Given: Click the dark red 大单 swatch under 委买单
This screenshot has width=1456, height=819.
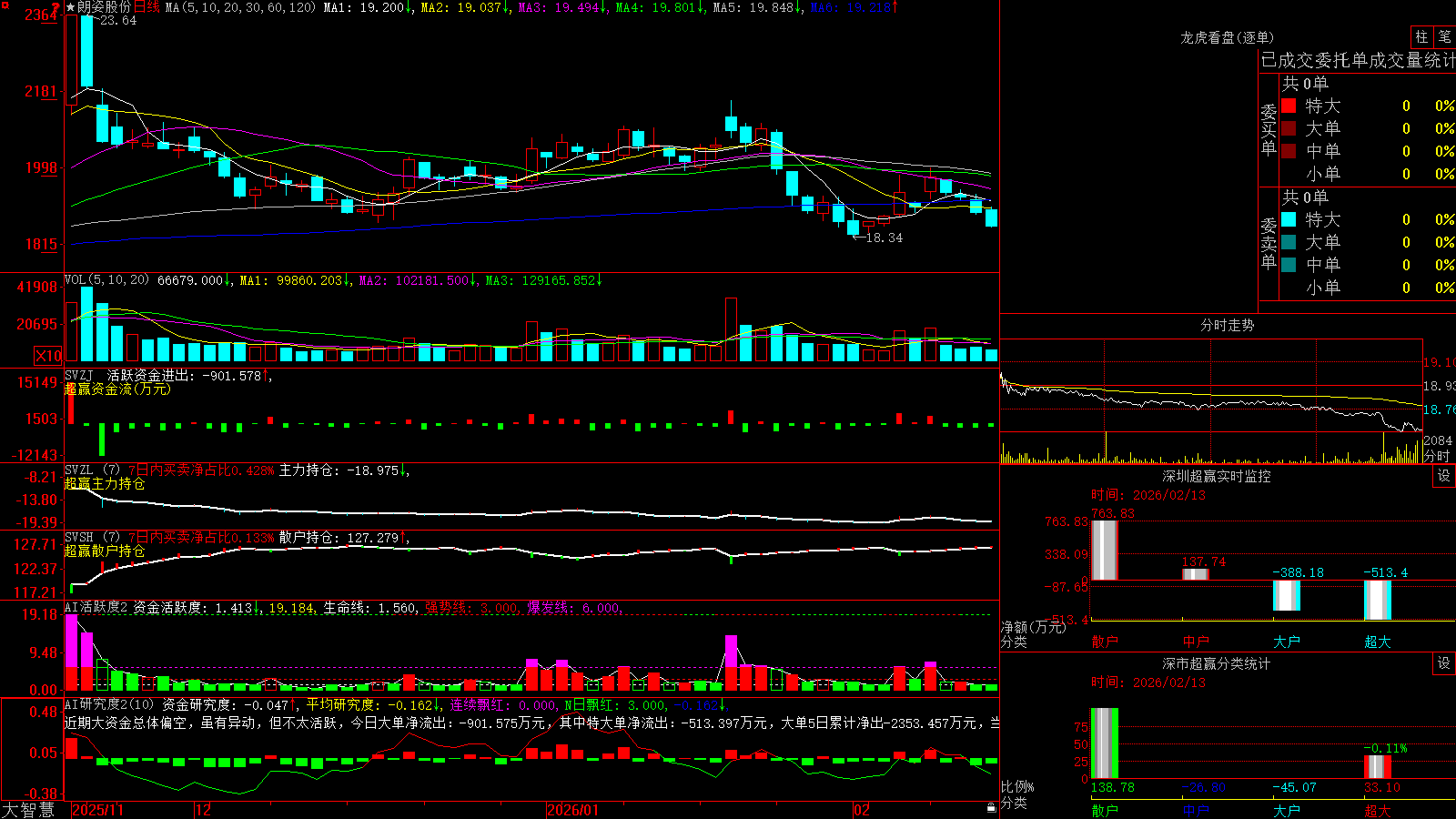Looking at the screenshot, I should 1289,128.
